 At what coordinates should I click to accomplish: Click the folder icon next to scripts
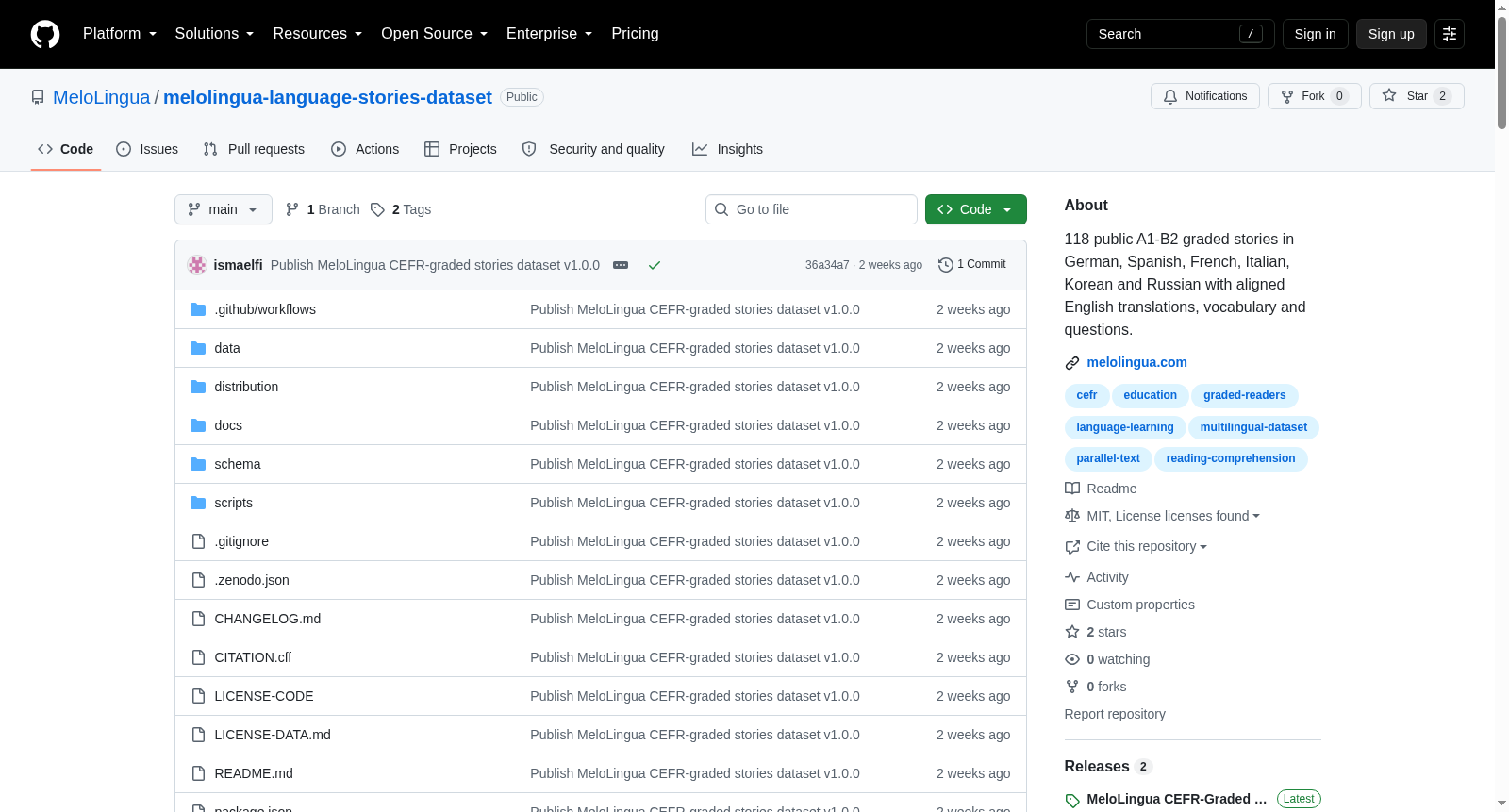(198, 503)
